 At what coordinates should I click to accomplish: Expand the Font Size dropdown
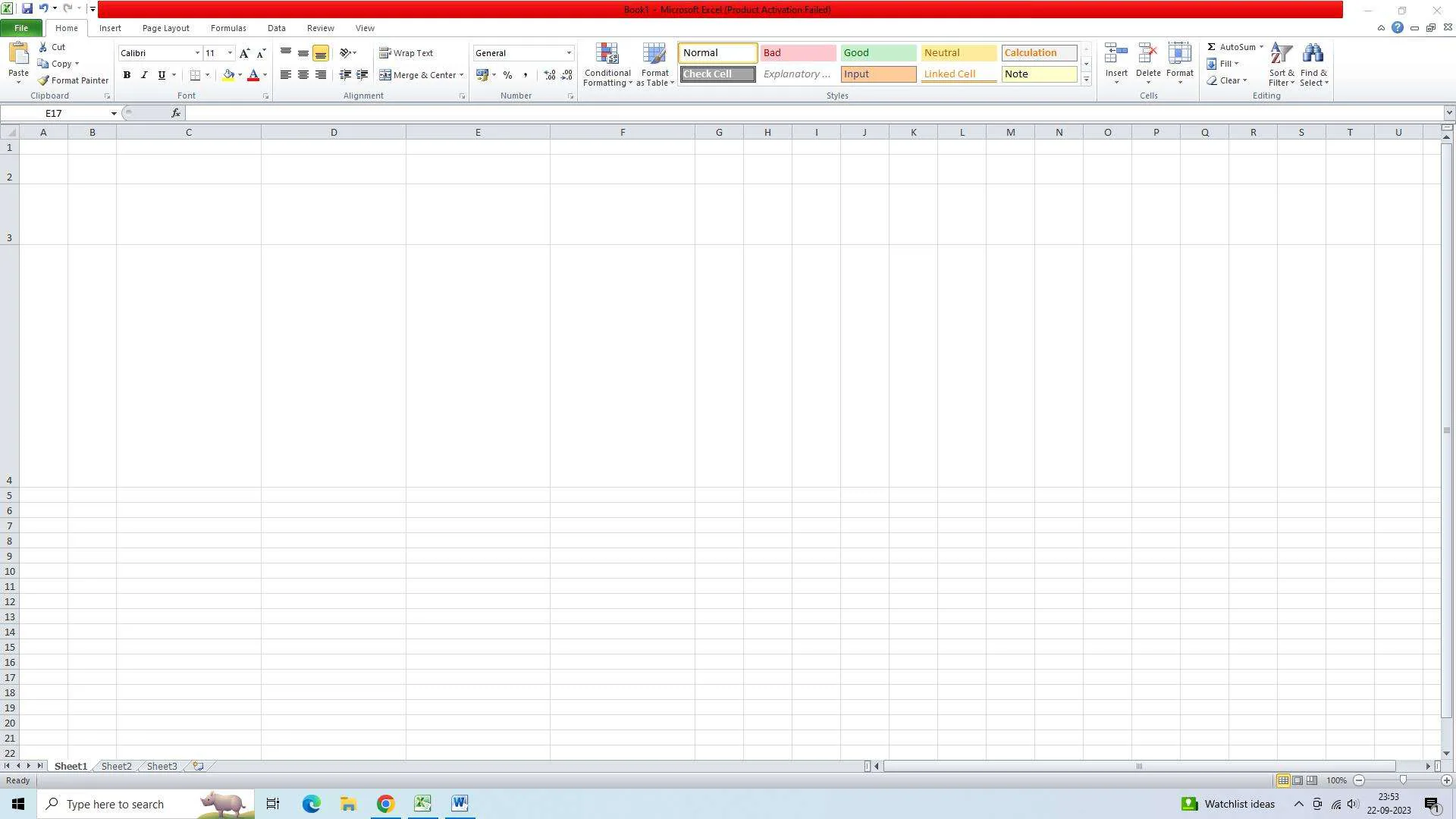[x=230, y=53]
